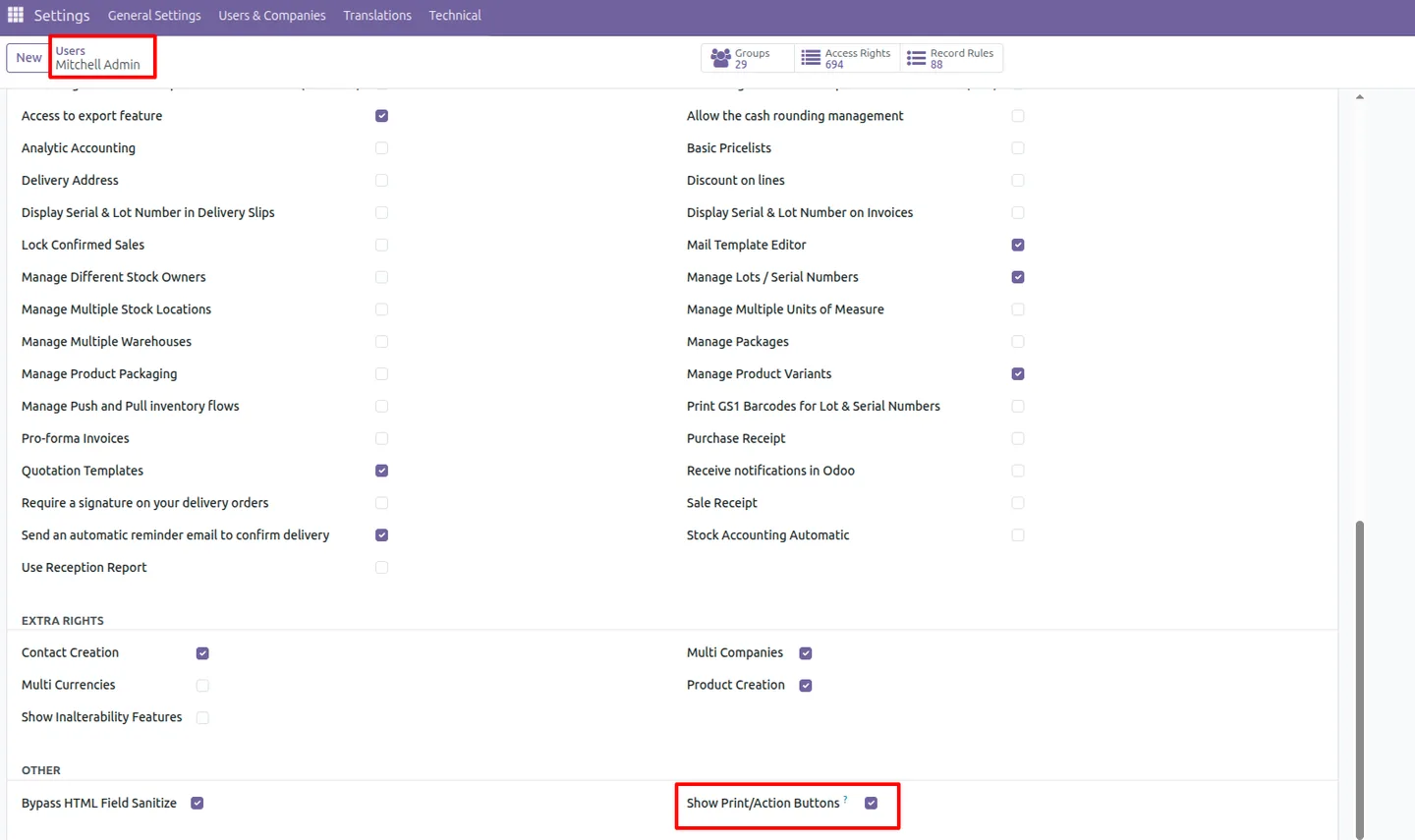The image size is (1415, 840).
Task: Click the Mitchell Admin record title
Action: pos(97,65)
